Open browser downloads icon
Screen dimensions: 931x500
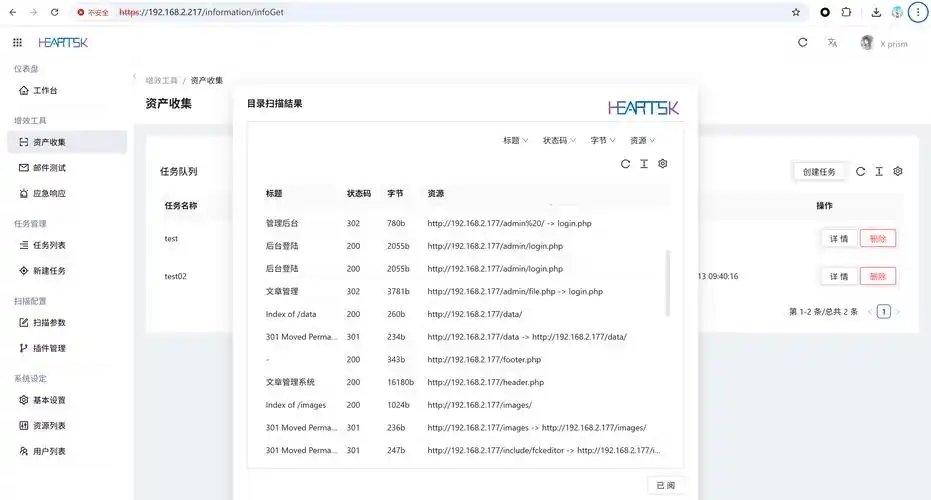tap(876, 12)
